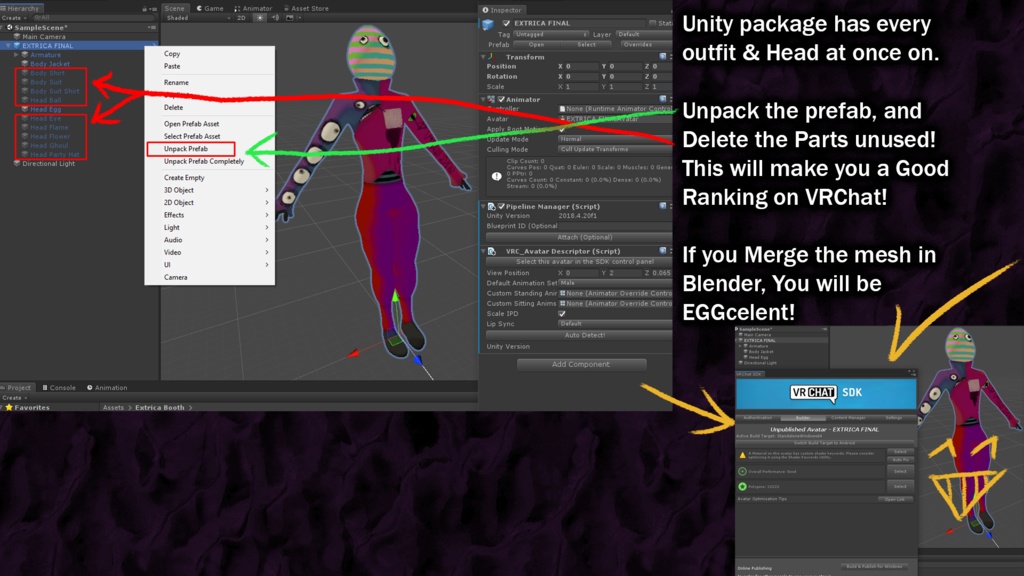
Task: Click the EXTRICA FINAL prefab cube icon
Action: pyautogui.click(x=17, y=46)
